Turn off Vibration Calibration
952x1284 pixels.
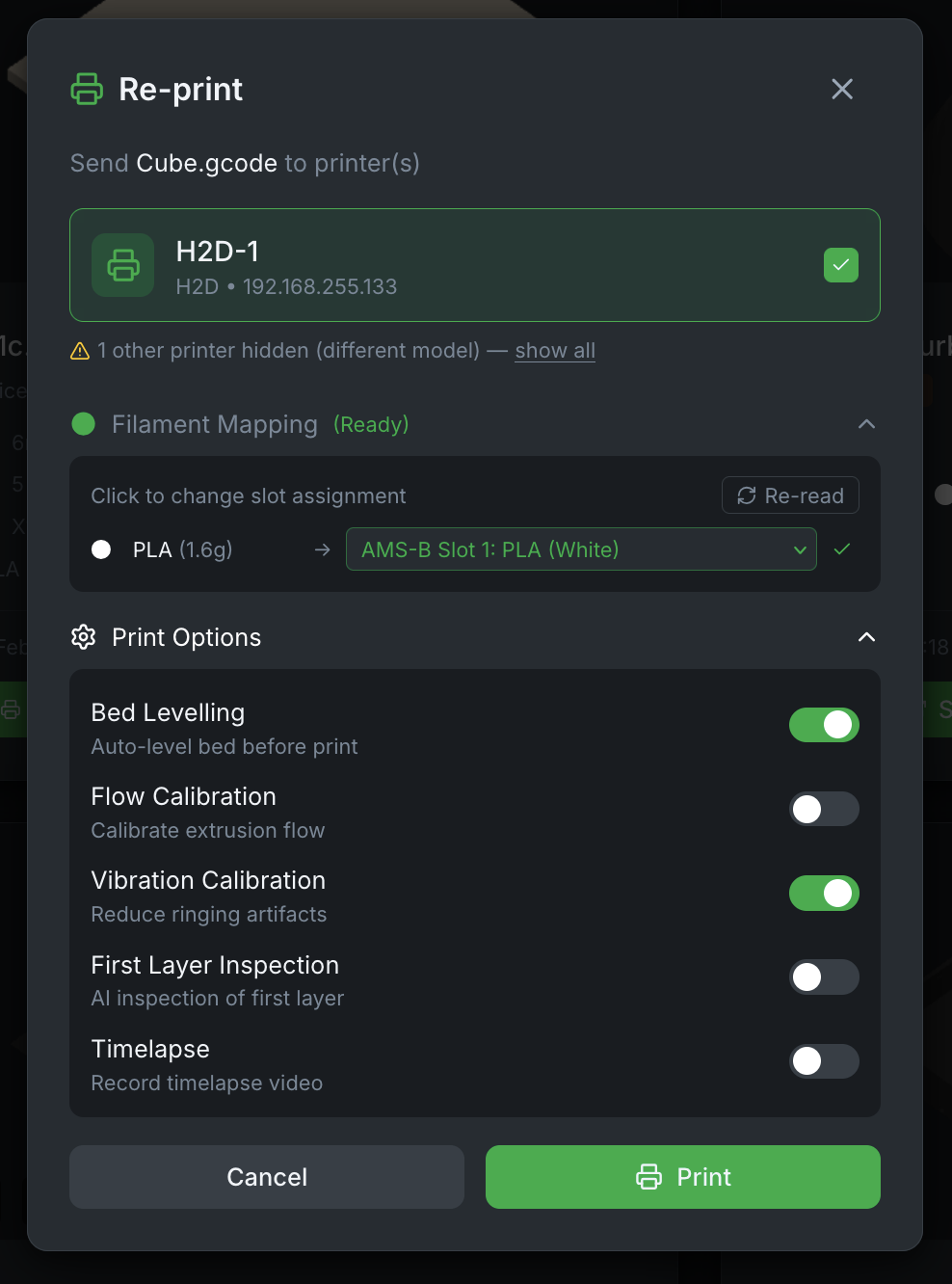(824, 893)
